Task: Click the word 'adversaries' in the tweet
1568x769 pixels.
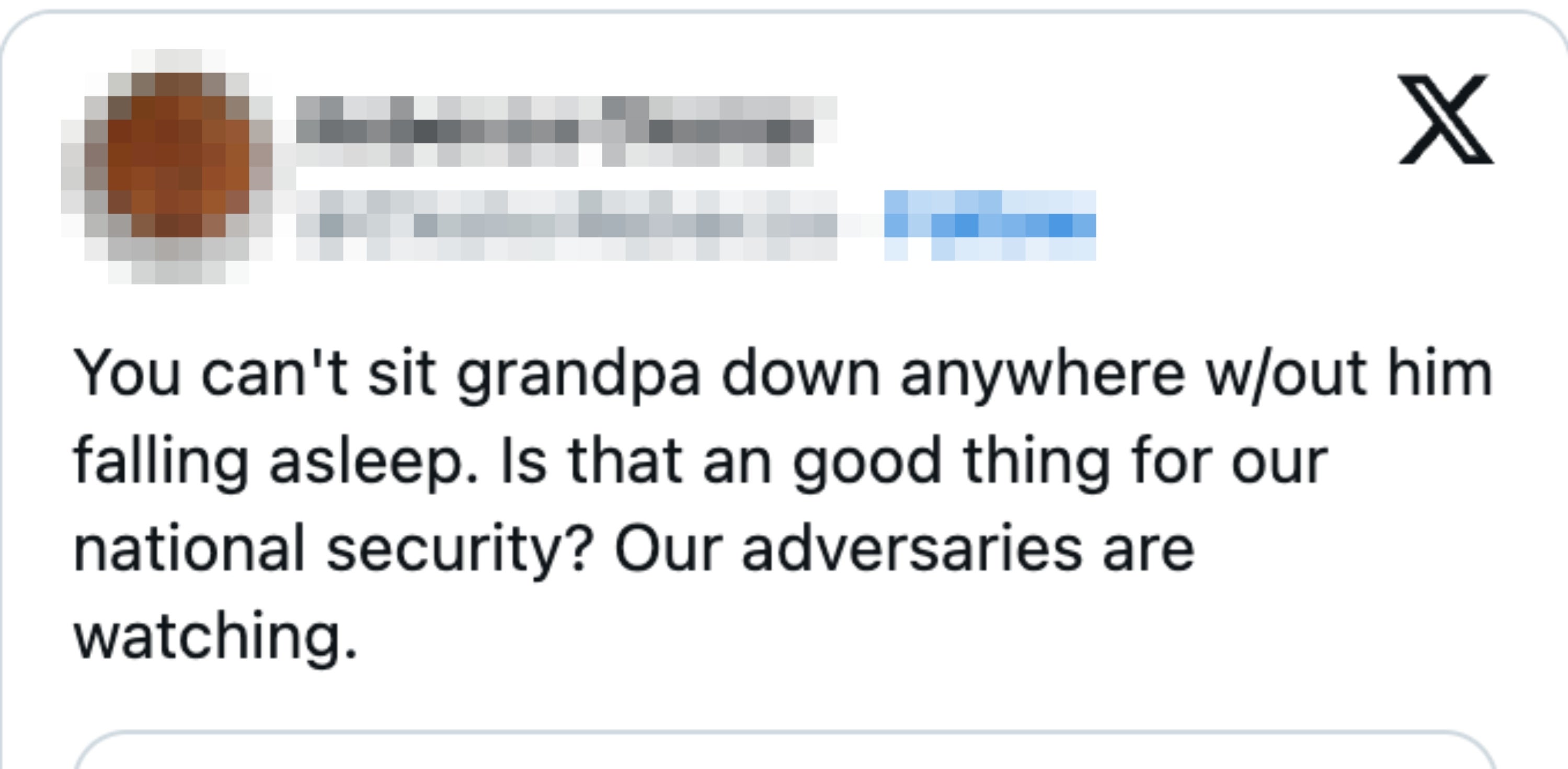Action: click(912, 549)
